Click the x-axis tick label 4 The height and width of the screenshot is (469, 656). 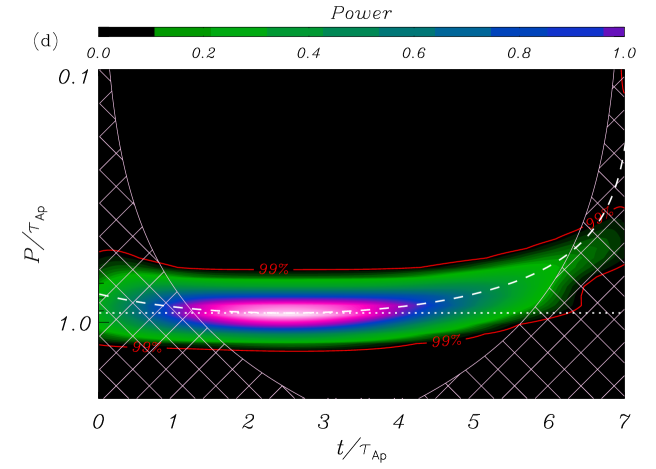[x=399, y=422]
